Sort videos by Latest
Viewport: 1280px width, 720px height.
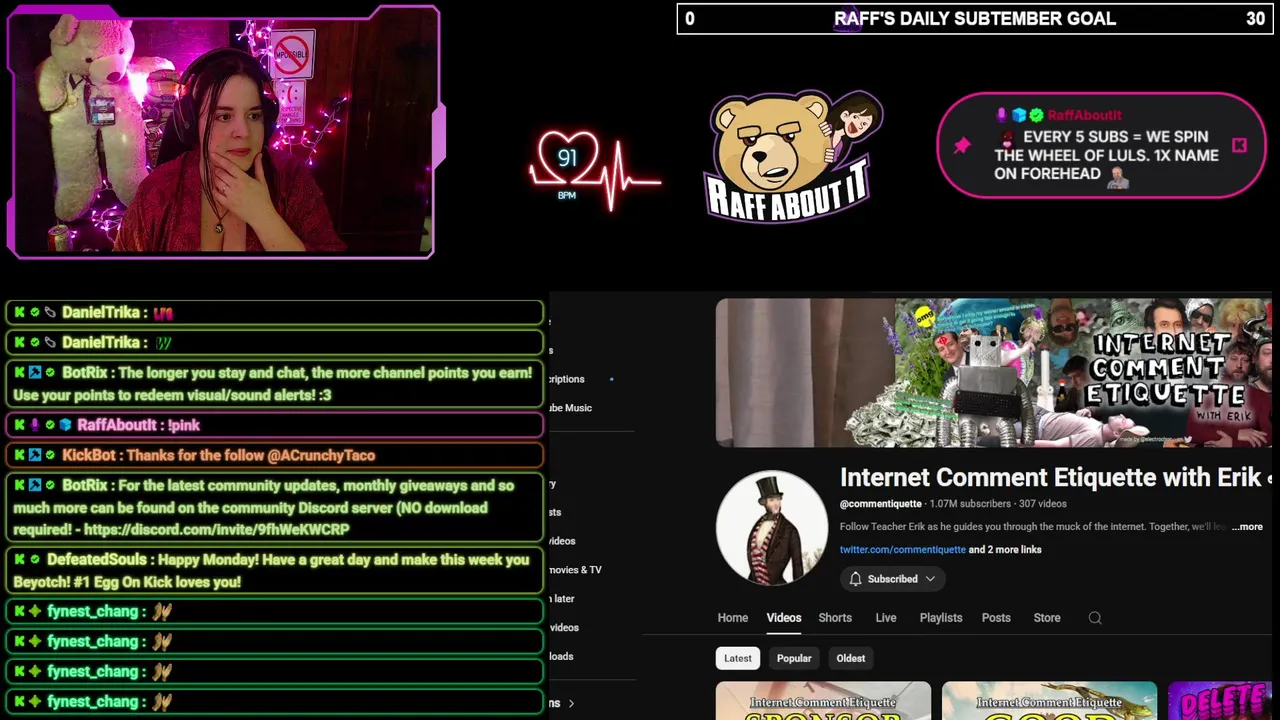tap(738, 658)
